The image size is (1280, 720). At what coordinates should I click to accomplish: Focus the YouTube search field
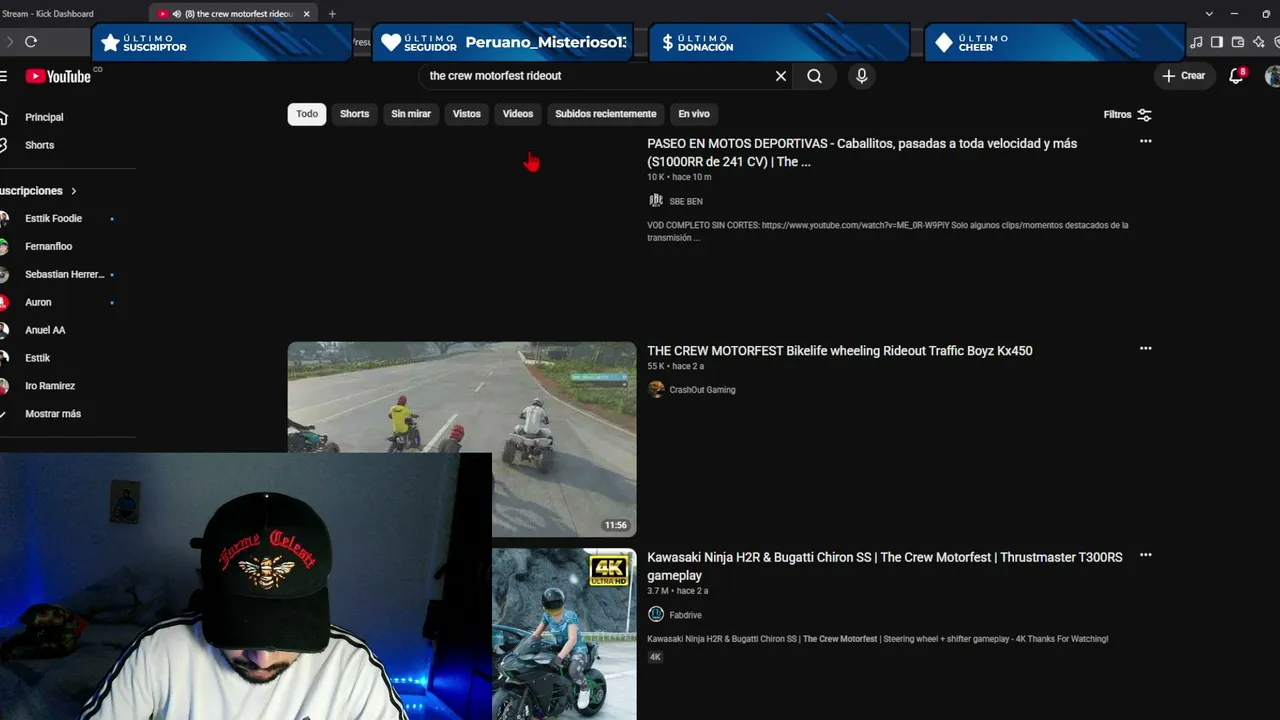[598, 76]
